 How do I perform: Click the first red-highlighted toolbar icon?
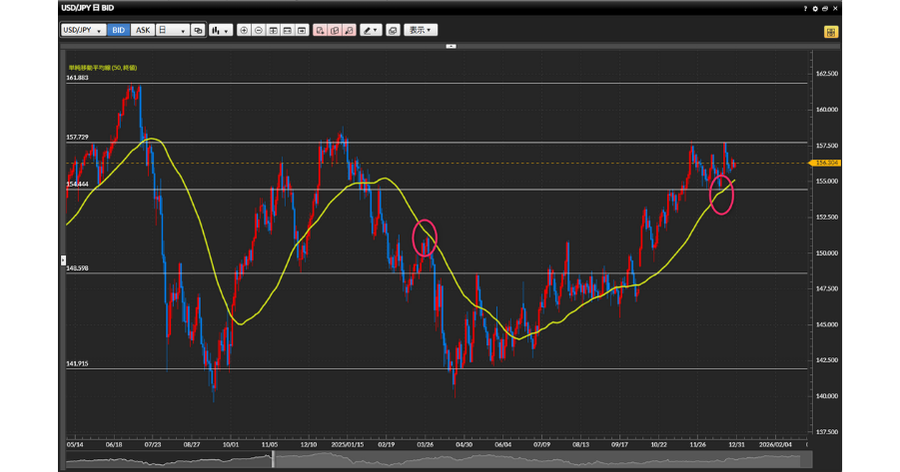click(319, 30)
